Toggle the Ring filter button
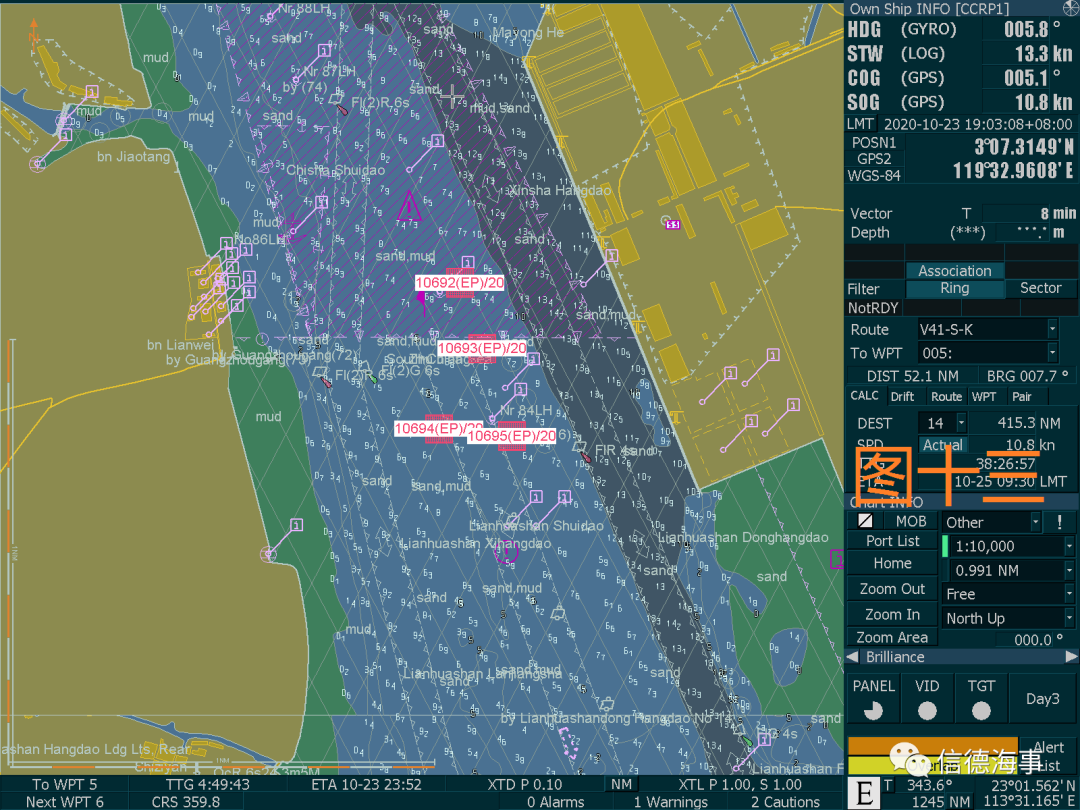1080x810 pixels. click(x=954, y=288)
